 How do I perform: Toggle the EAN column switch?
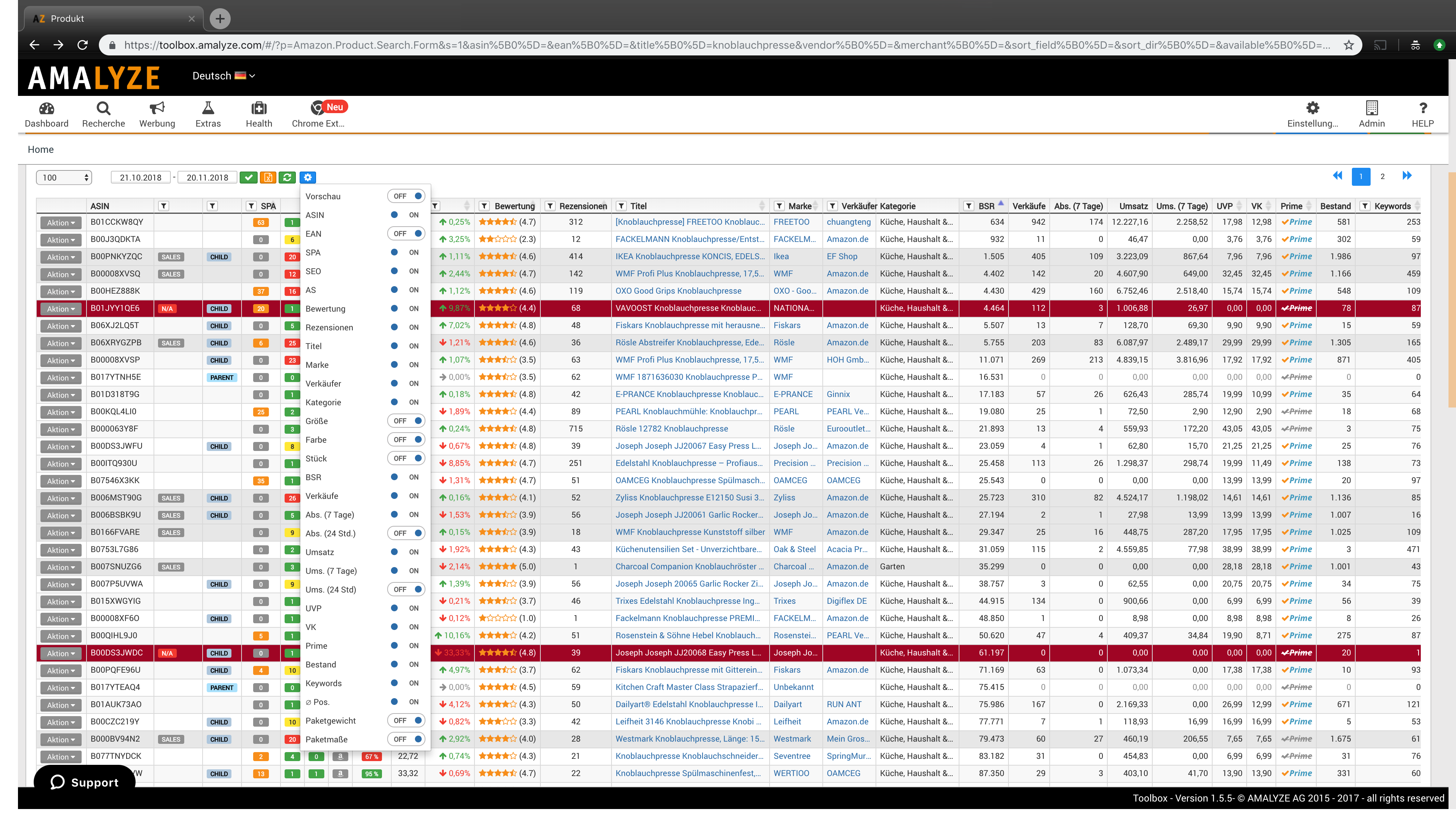point(406,234)
